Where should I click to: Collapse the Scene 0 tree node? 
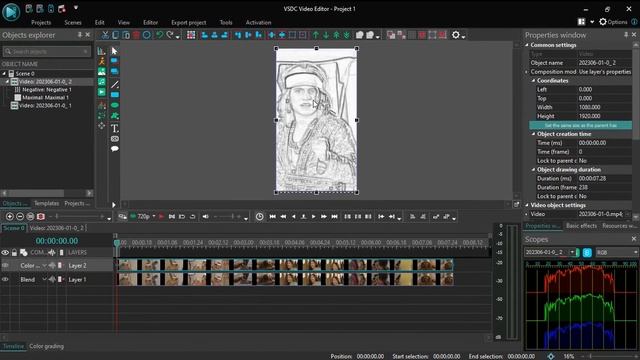point(4,73)
